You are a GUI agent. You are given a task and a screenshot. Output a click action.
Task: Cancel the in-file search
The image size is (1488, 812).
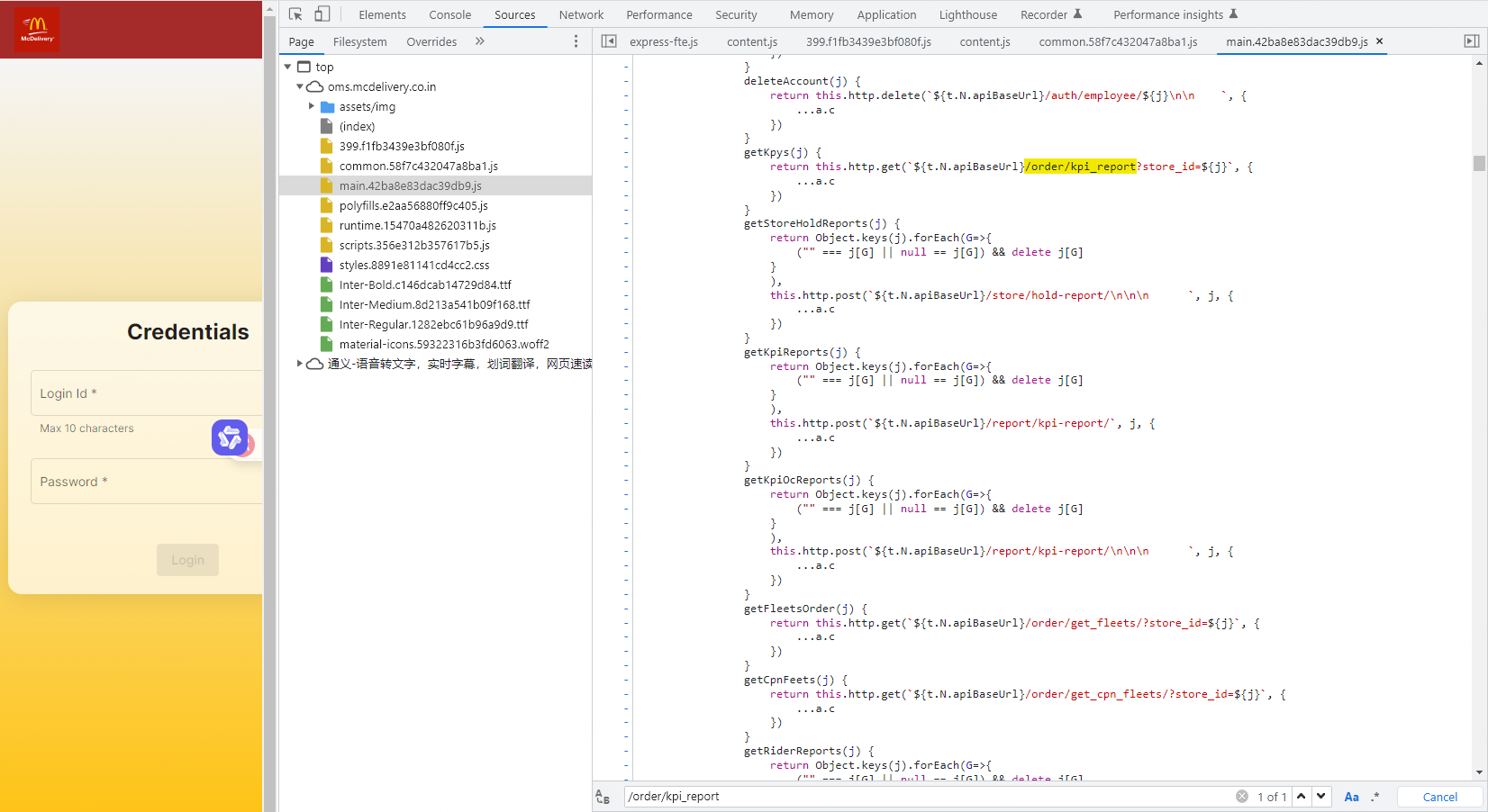pyautogui.click(x=1439, y=797)
